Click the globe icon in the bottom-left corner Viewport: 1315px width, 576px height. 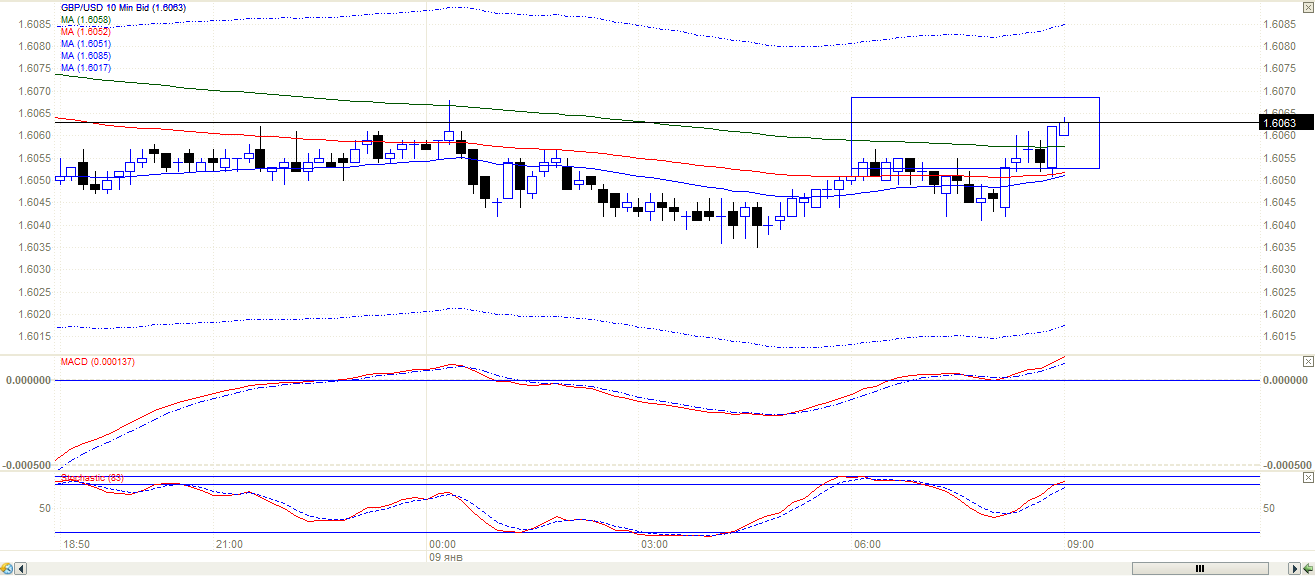pyautogui.click(x=6, y=568)
